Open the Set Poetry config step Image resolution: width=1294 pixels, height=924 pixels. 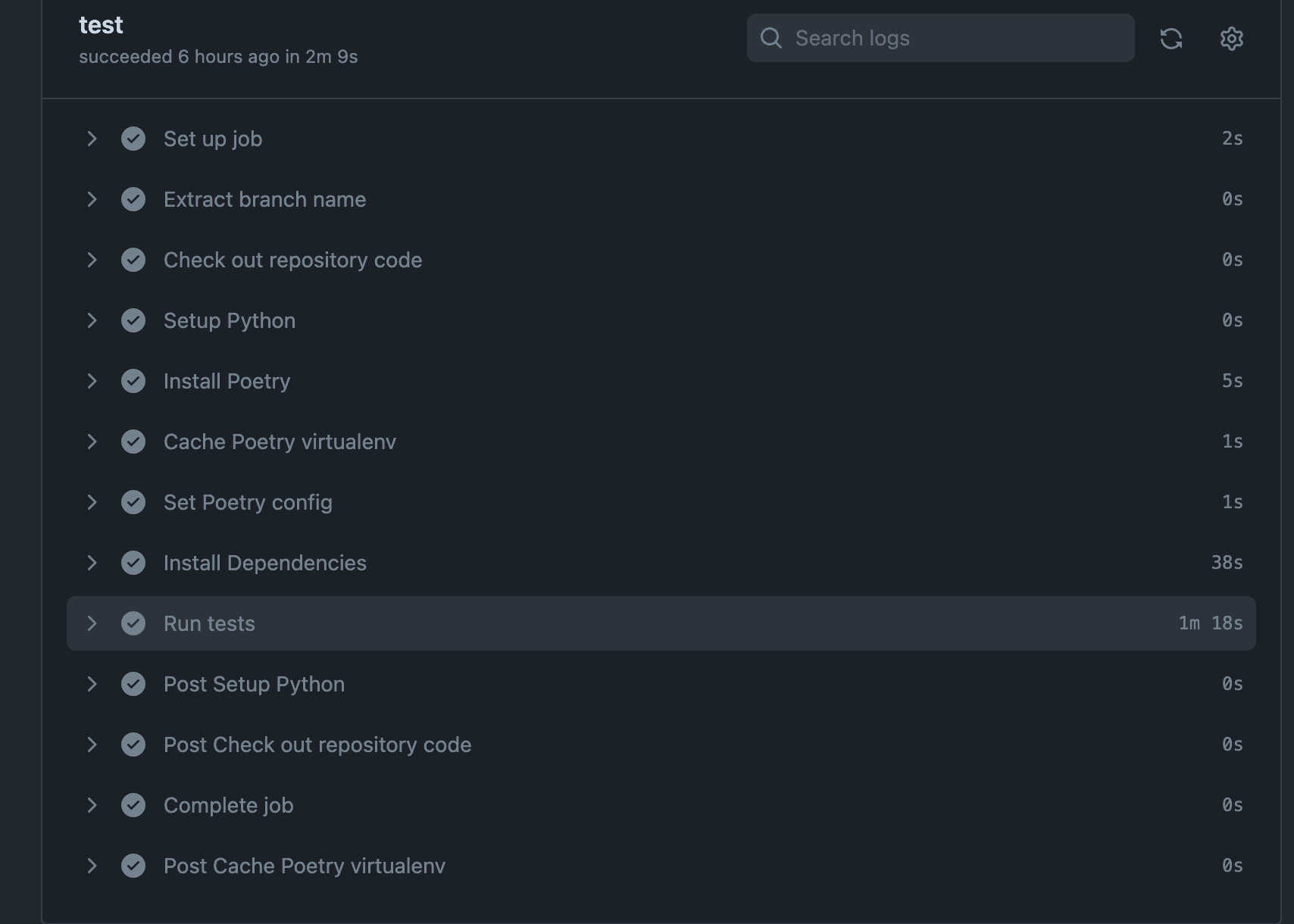661,502
